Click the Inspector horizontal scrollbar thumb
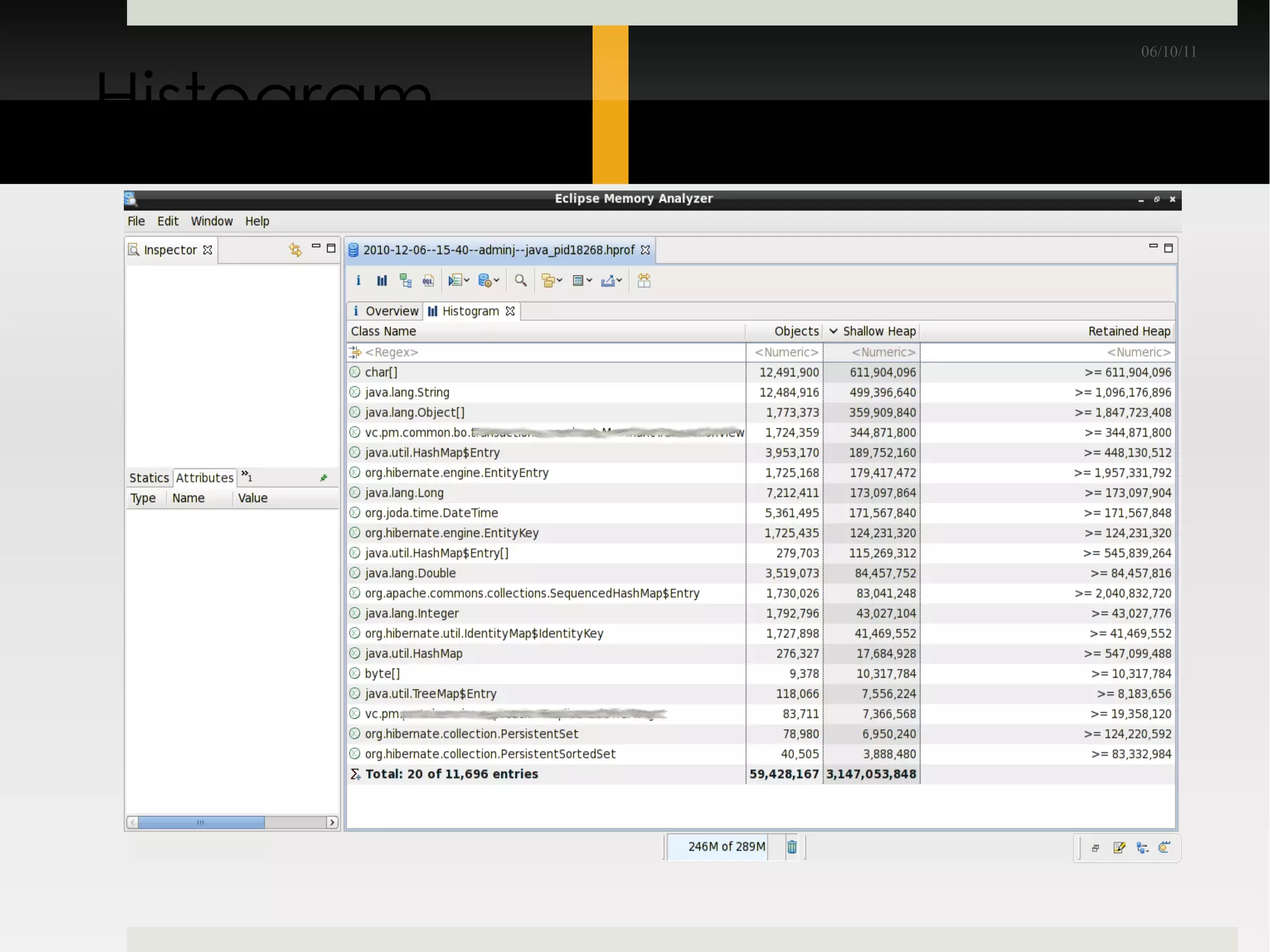This screenshot has height=952, width=1270. [x=200, y=822]
